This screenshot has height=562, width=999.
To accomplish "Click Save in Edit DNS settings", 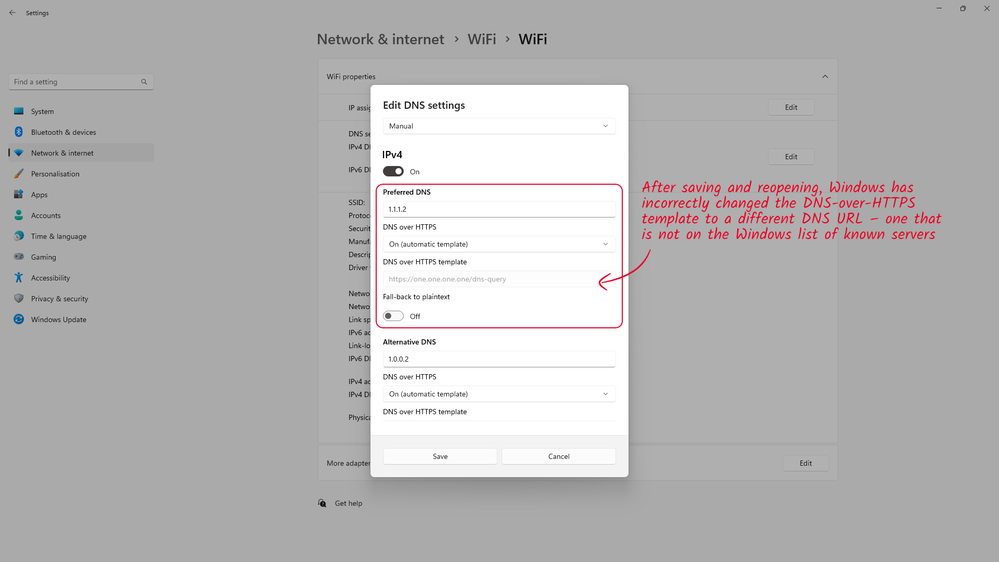I will [440, 456].
